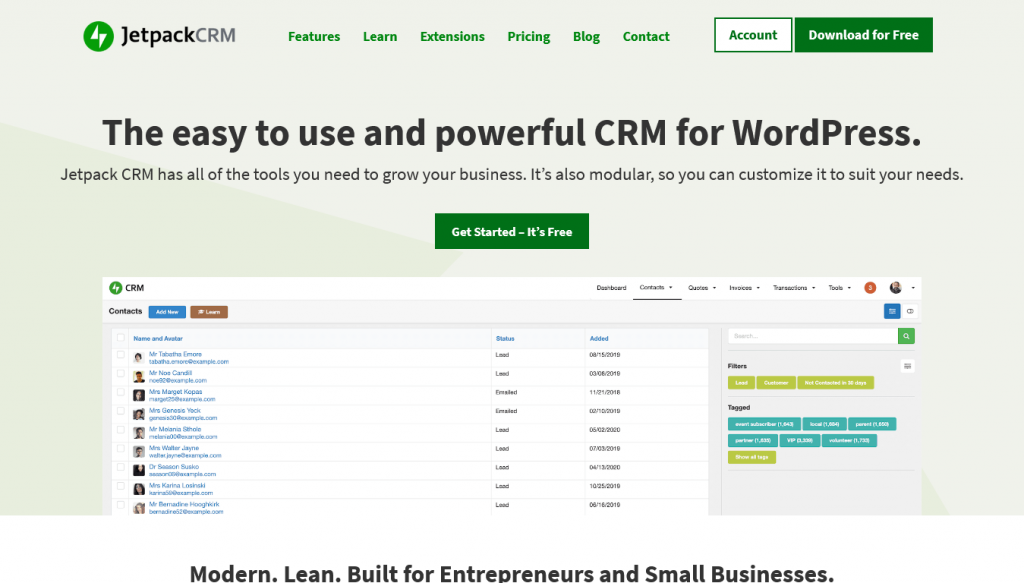
Task: Expand the Invoices dropdown menu
Action: tap(744, 288)
